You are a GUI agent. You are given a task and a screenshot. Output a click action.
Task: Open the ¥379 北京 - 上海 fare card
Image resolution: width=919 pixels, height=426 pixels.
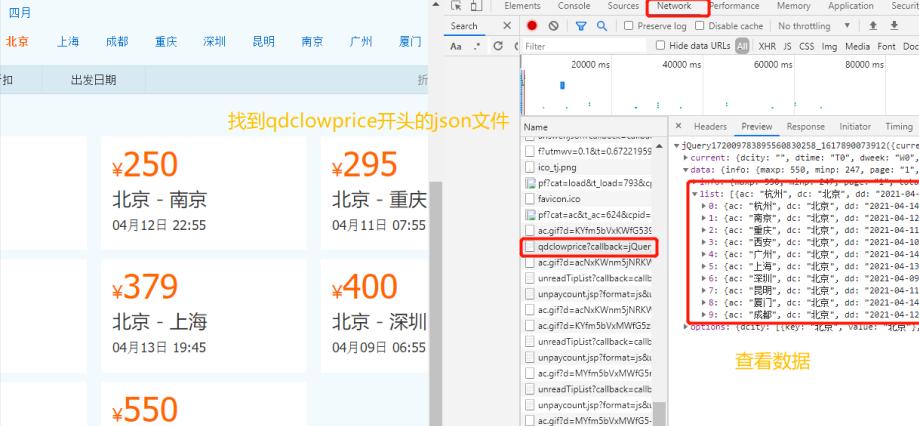(x=203, y=315)
